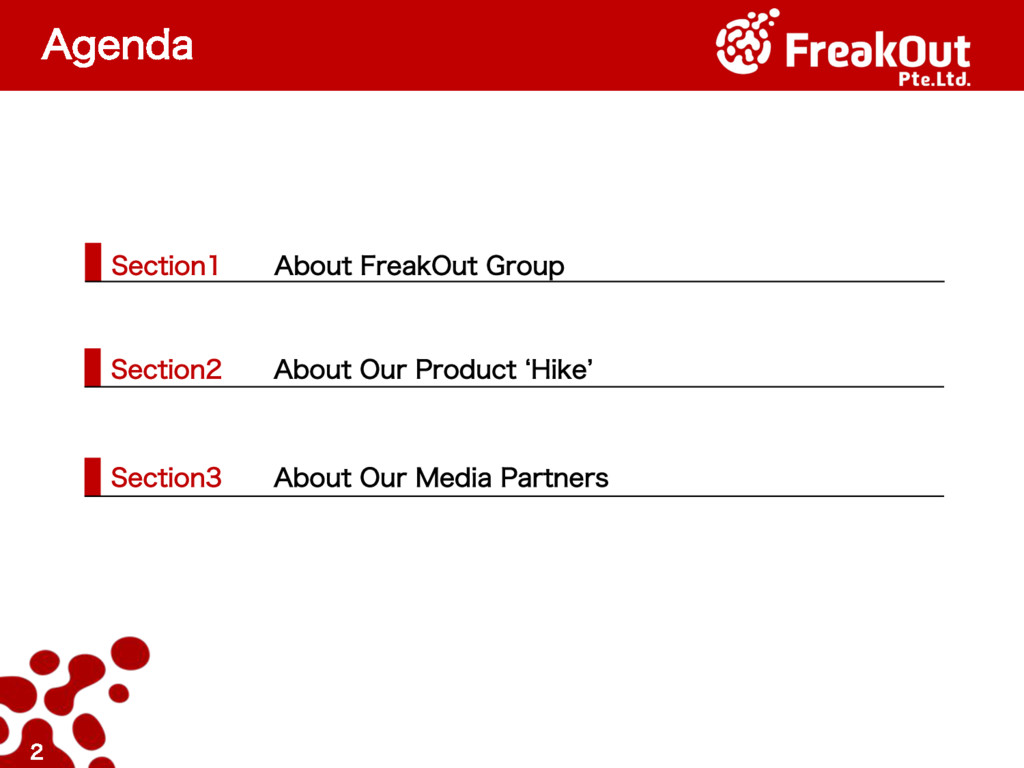
Task: Click the slide number 2
Action: point(37,752)
